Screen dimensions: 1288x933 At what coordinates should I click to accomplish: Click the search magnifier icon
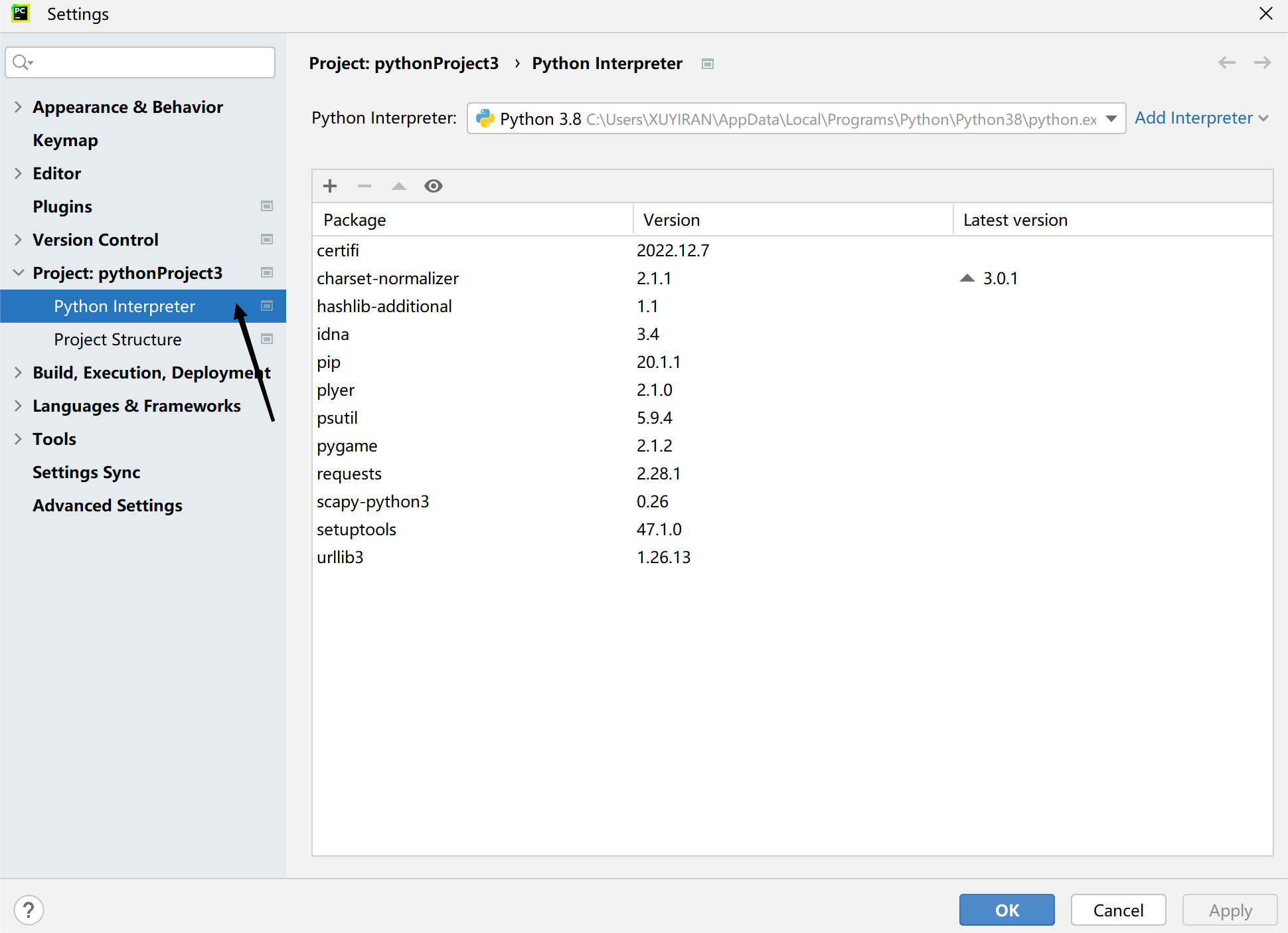[x=23, y=62]
